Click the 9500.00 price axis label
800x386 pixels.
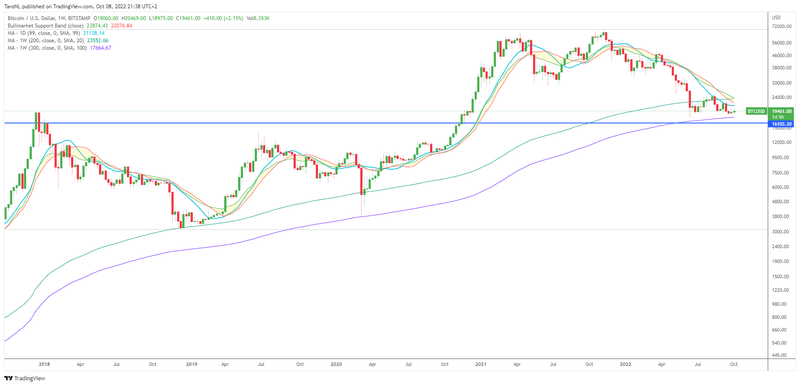[782, 158]
